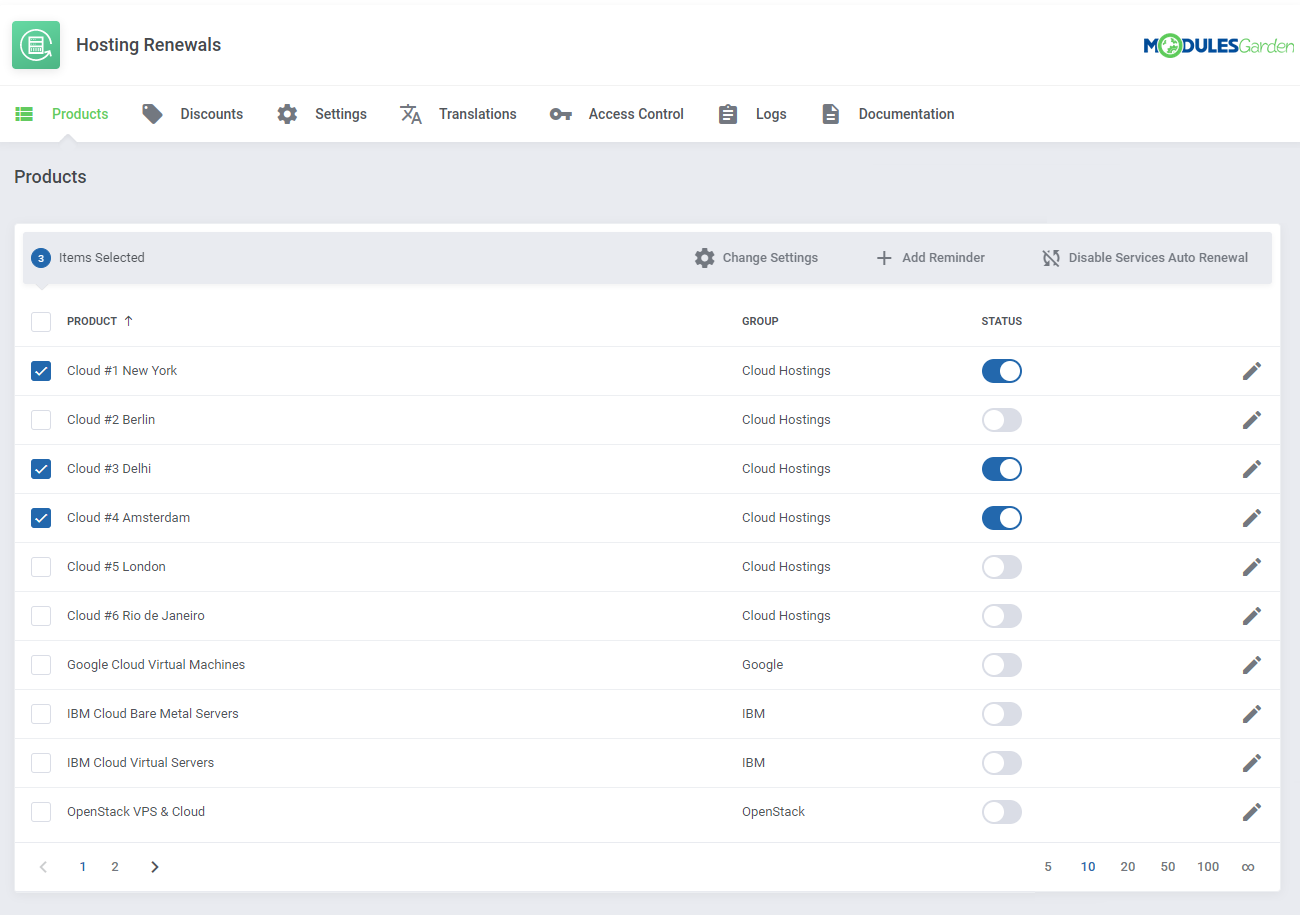Click the Hosting Renewals module logo icon
This screenshot has width=1300, height=915.
pyautogui.click(x=36, y=45)
